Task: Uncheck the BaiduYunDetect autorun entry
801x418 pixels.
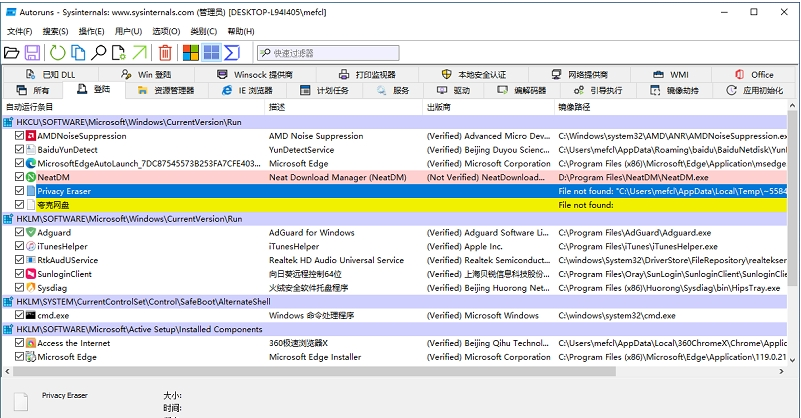Action: [x=19, y=150]
